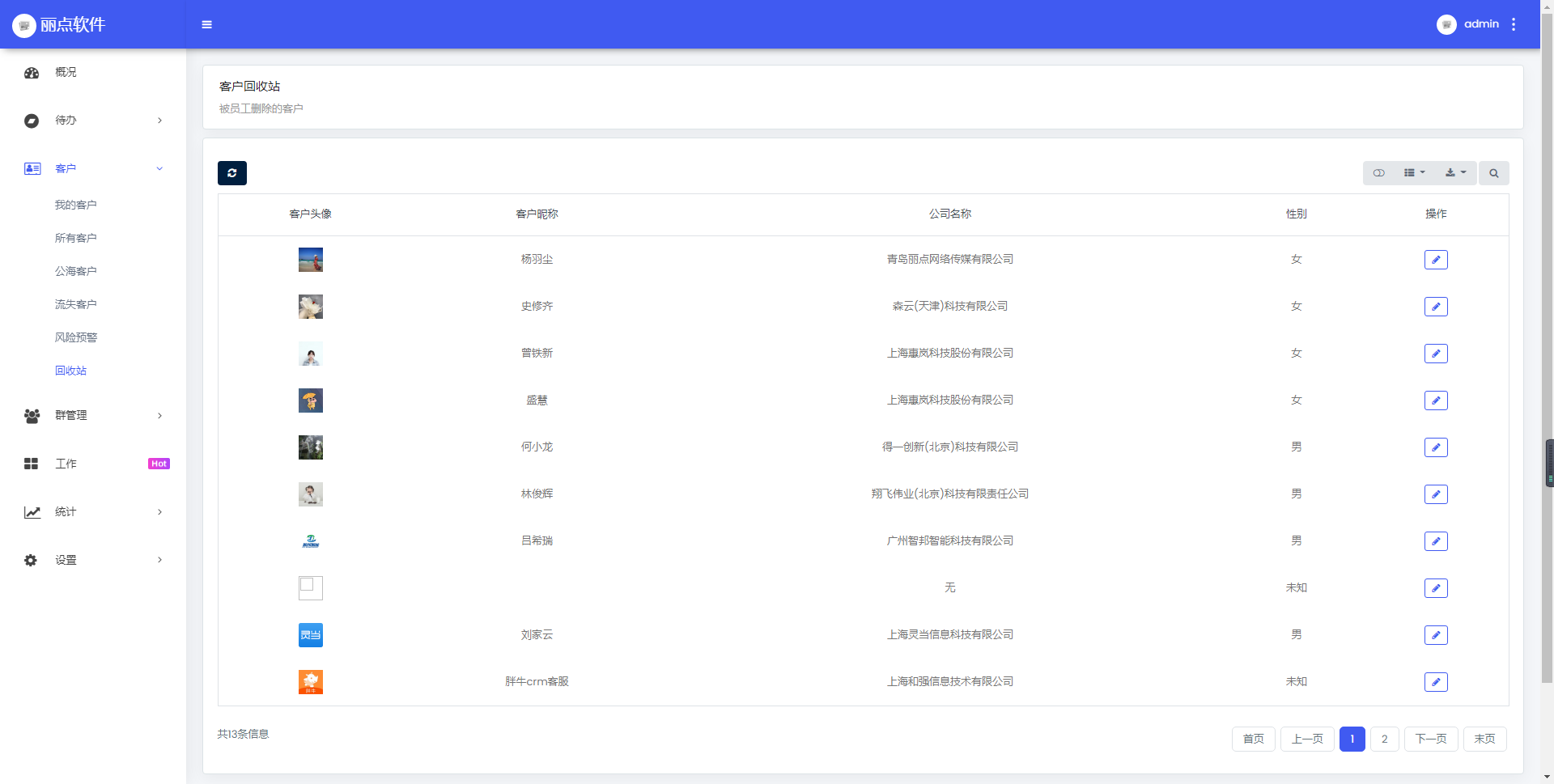Click 翔飞伟业(北京)科技有限责任公司 cell
The width and height of the screenshot is (1554, 784).
tap(950, 494)
